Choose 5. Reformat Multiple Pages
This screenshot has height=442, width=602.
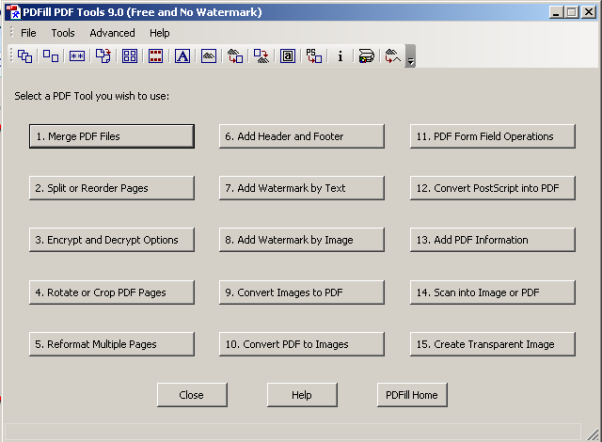pos(112,344)
